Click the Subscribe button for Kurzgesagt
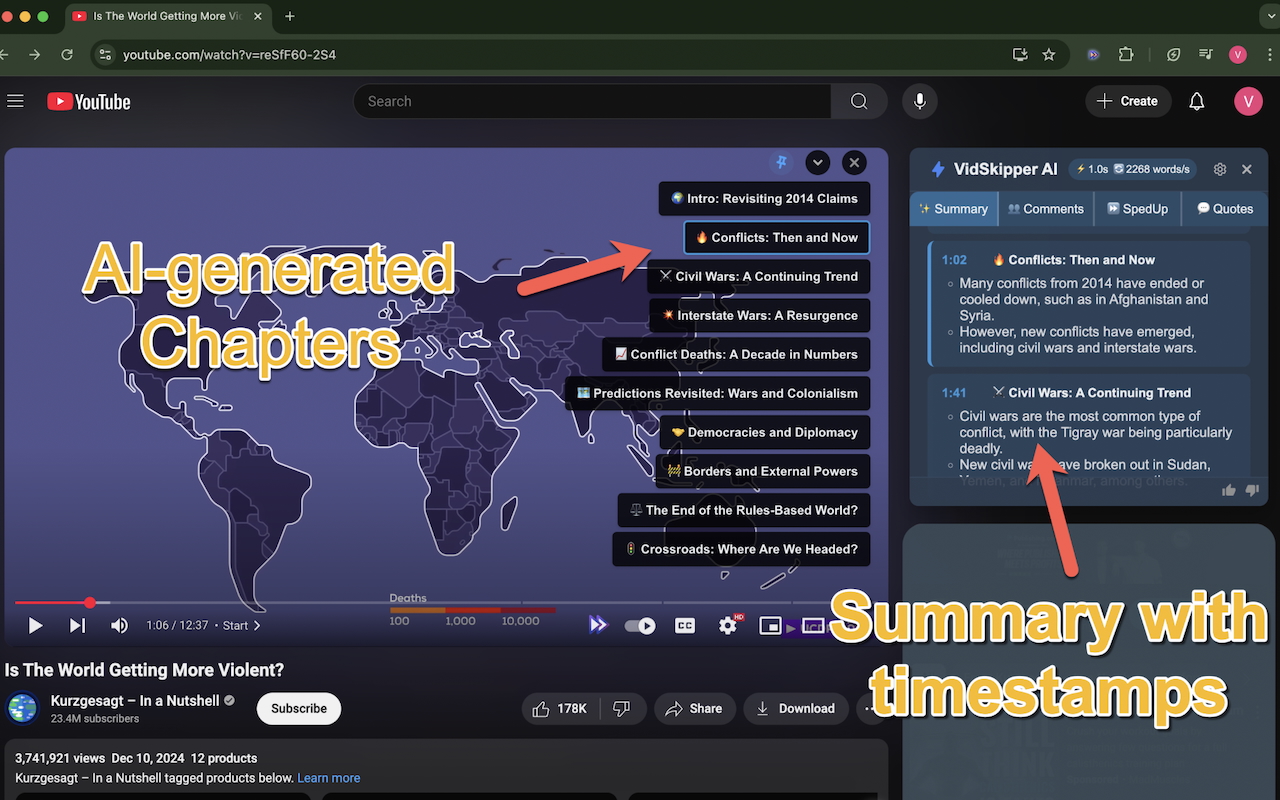1280x800 pixels. pos(298,708)
